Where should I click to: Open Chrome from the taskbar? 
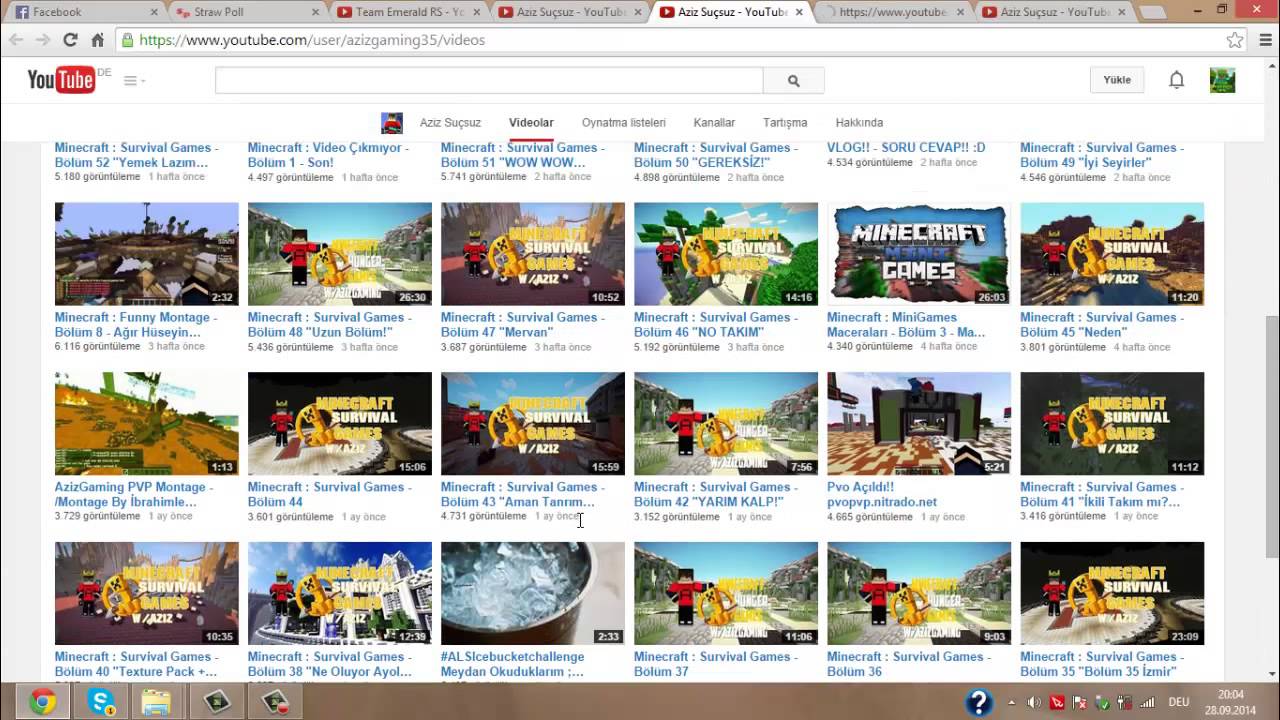42,702
